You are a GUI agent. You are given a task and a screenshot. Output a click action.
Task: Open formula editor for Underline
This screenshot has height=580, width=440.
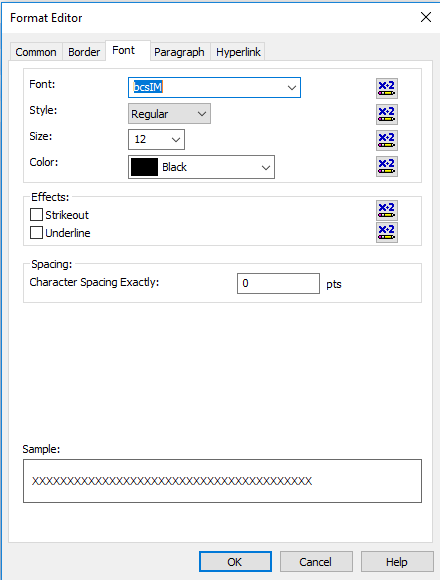387,232
